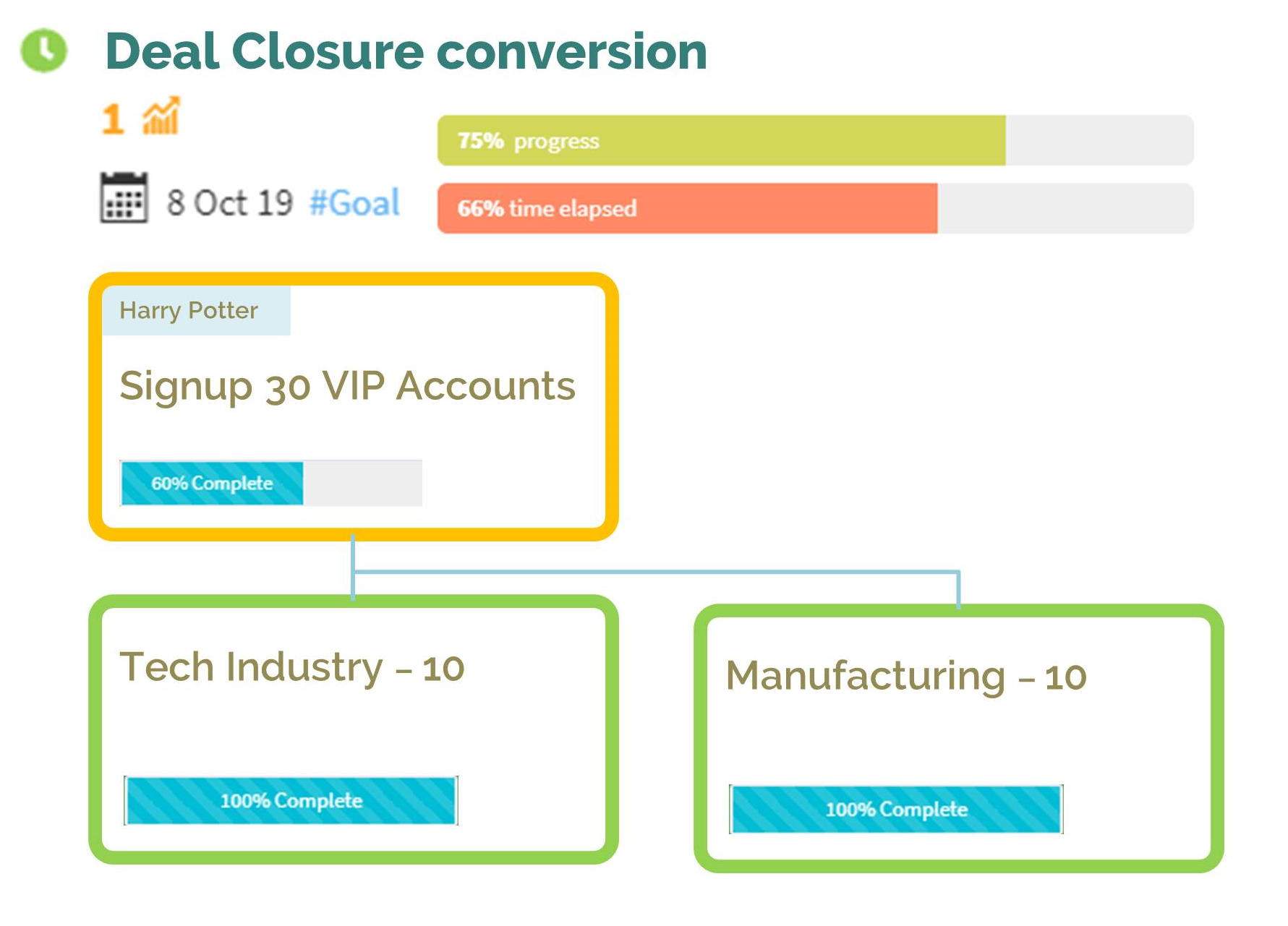The height and width of the screenshot is (926, 1288).
Task: Click Tech Industry 100% Complete bar
Action: [x=291, y=800]
